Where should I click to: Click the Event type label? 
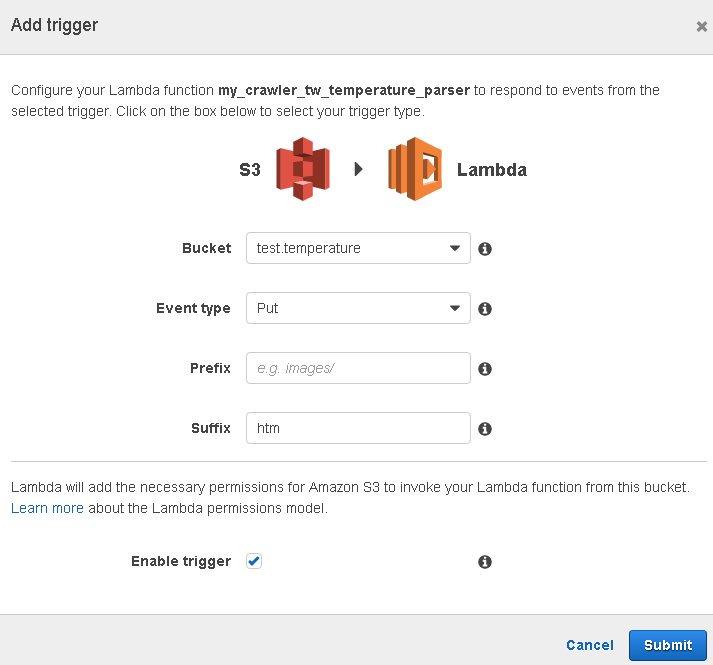tap(193, 308)
